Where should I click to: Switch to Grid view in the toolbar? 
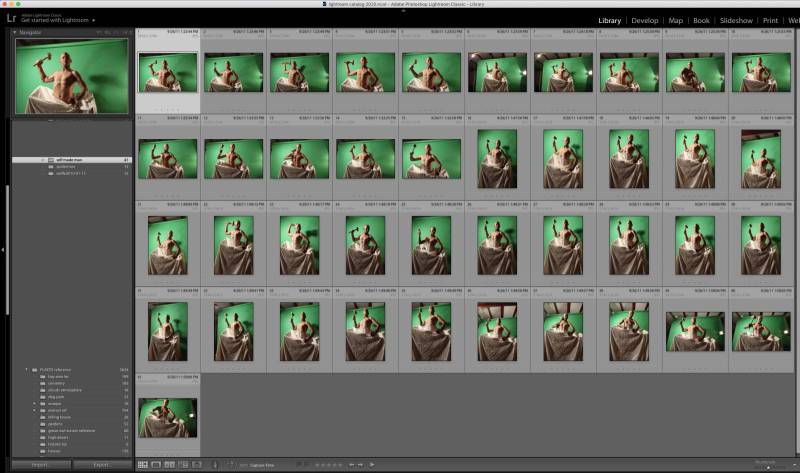point(142,465)
